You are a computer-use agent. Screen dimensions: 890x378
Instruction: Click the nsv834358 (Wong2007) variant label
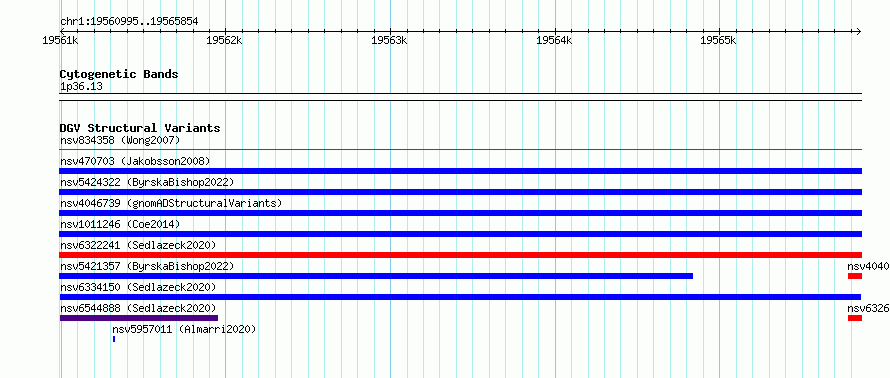(x=120, y=140)
